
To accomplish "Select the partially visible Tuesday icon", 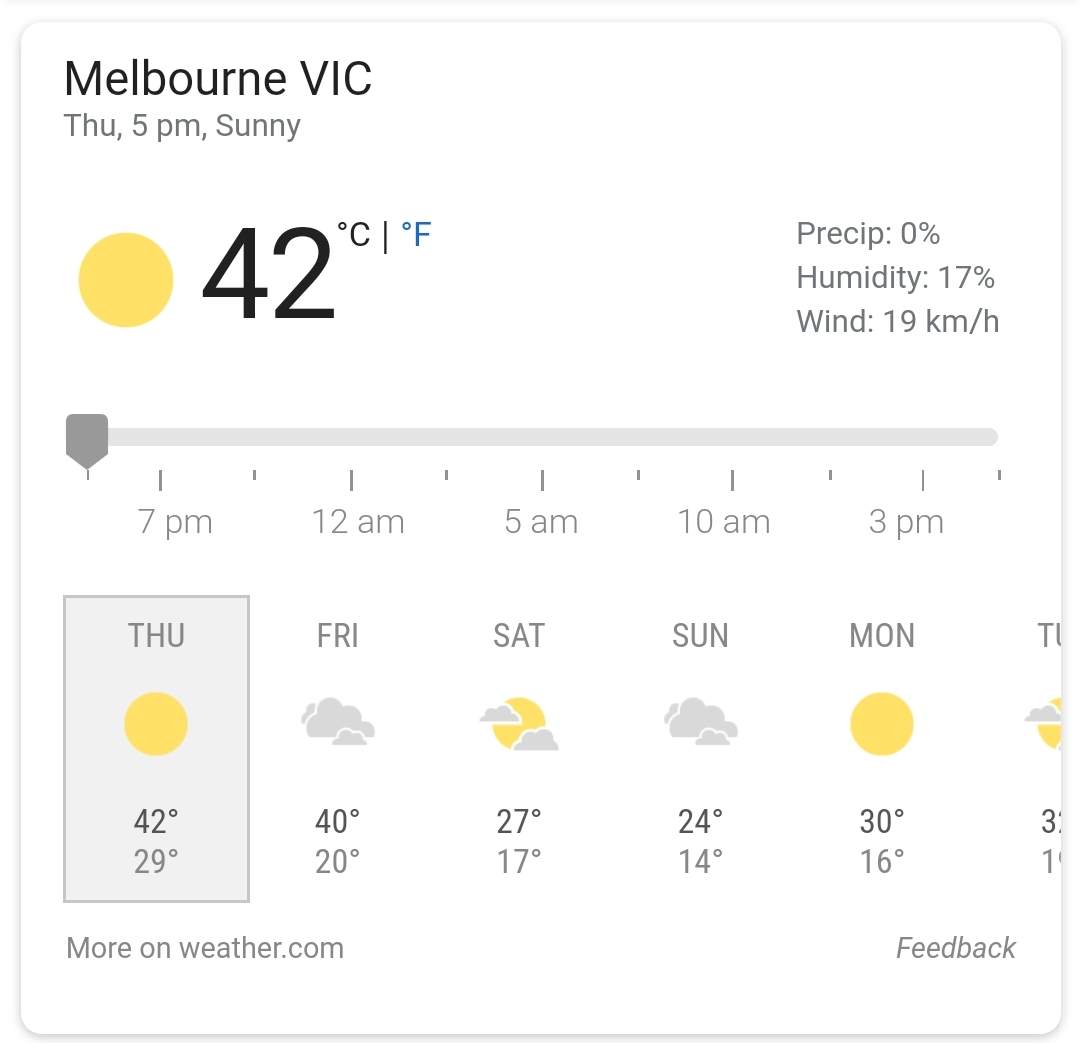I will click(x=1043, y=723).
